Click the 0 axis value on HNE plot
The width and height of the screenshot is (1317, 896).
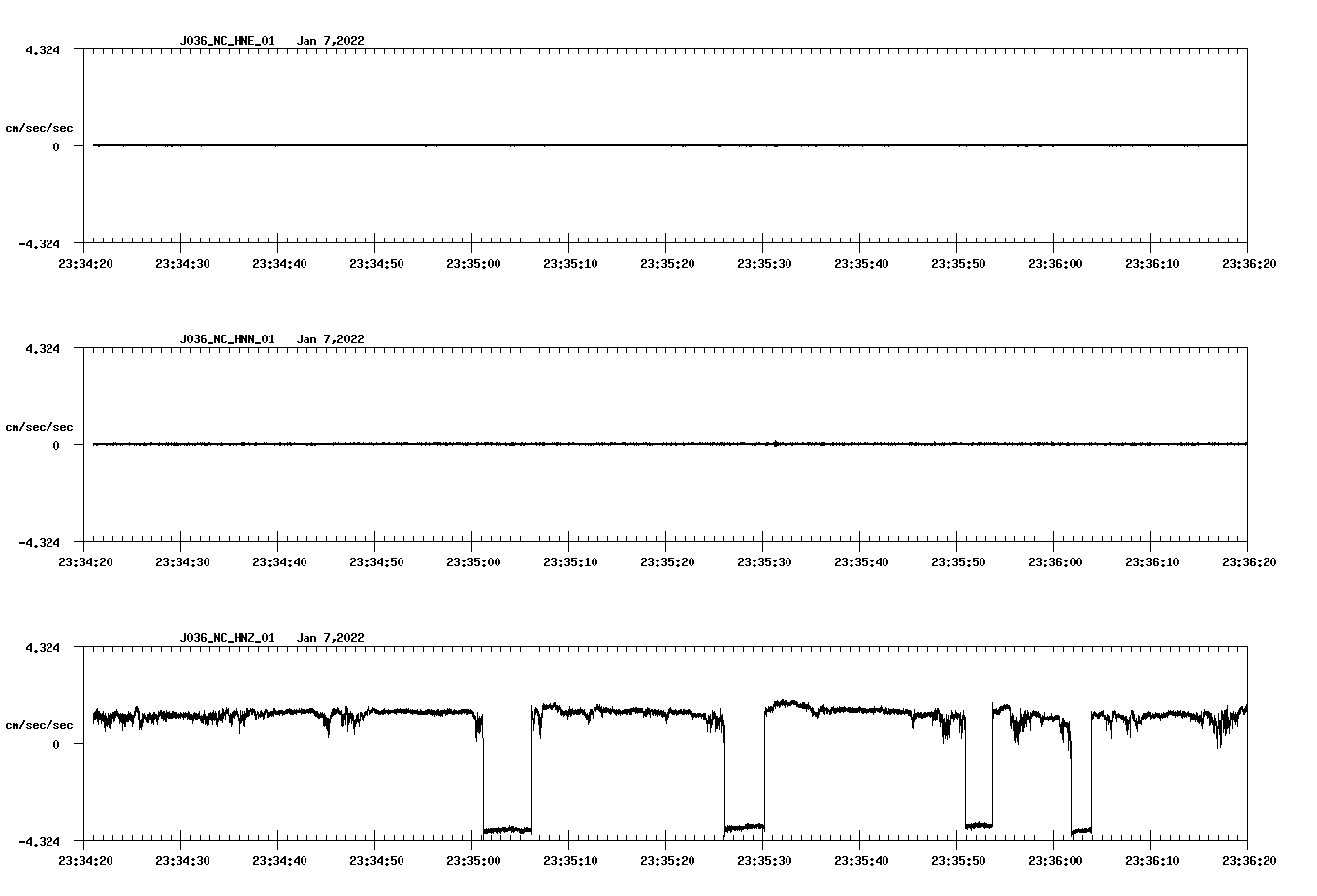coord(56,146)
